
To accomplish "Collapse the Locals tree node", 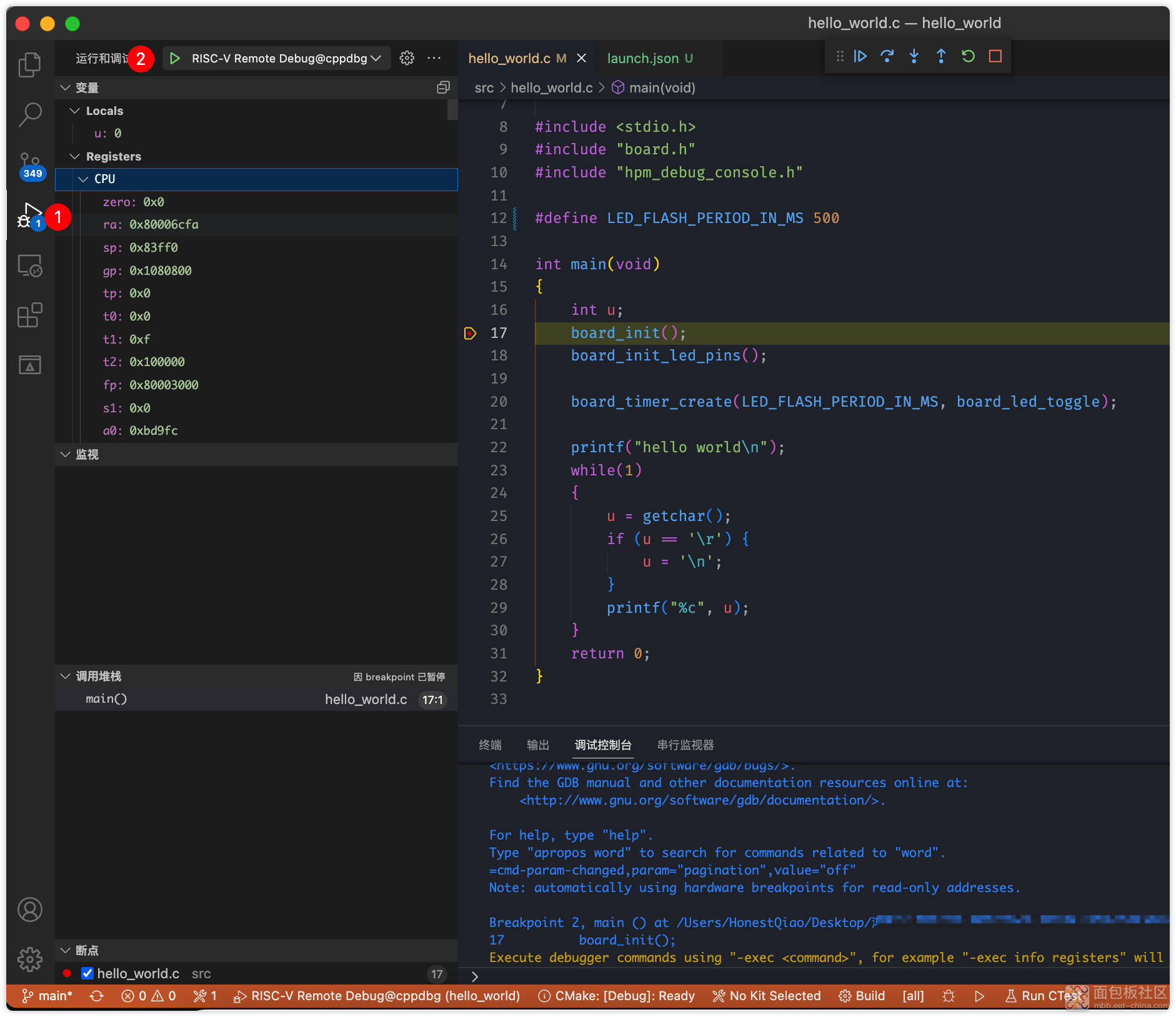I will (75, 111).
